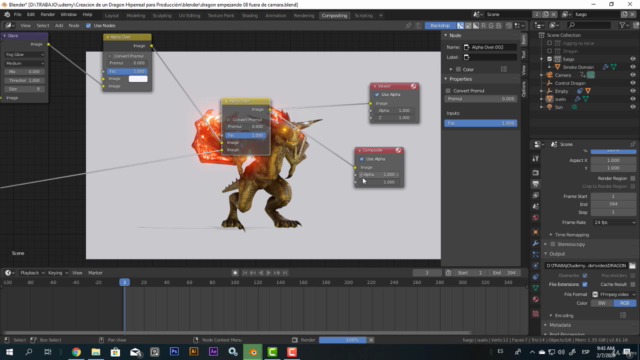Open the Modifiers properties wrench icon
The image size is (640, 360).
[536, 243]
